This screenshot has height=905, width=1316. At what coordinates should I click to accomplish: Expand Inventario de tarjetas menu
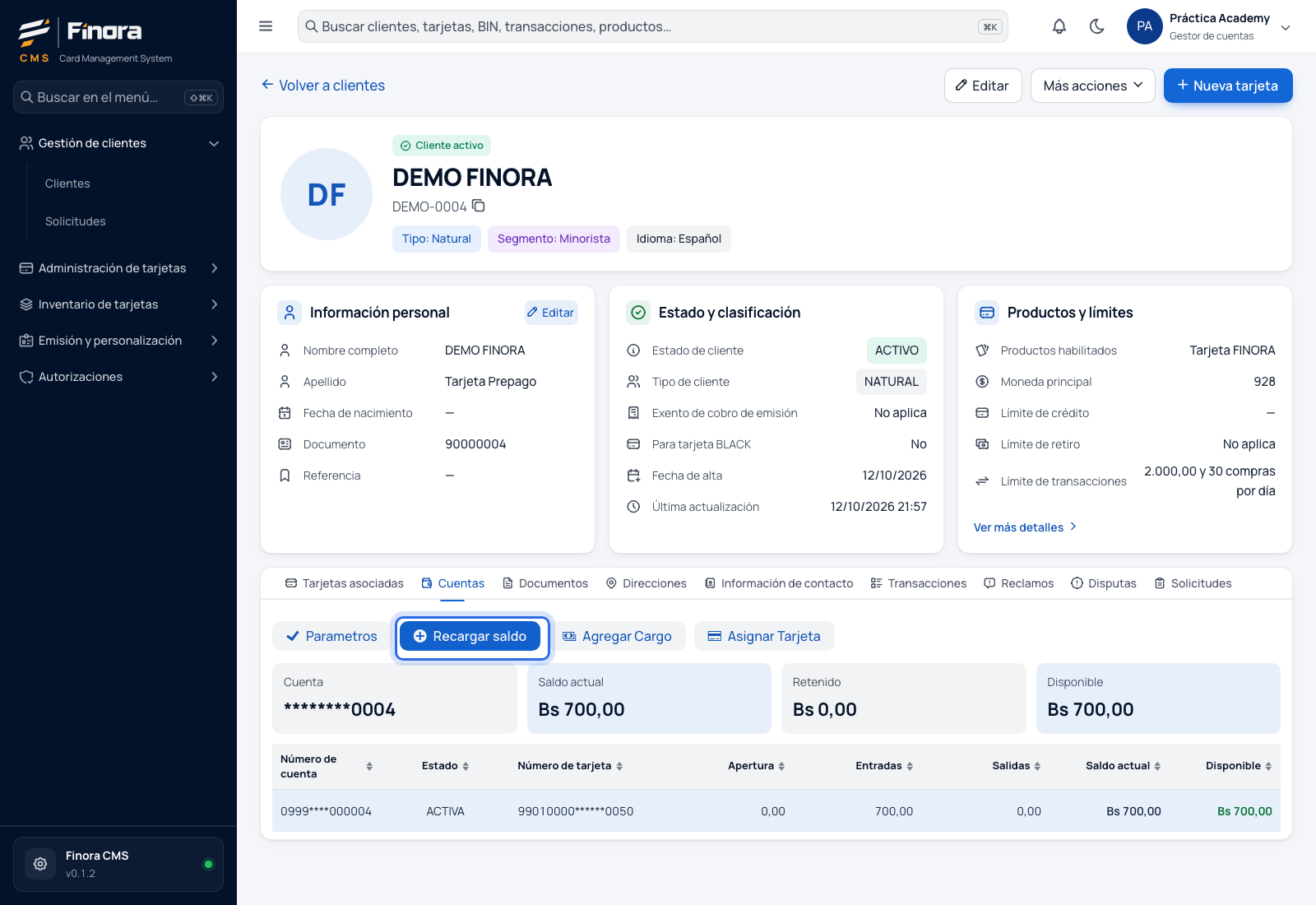pos(118,304)
